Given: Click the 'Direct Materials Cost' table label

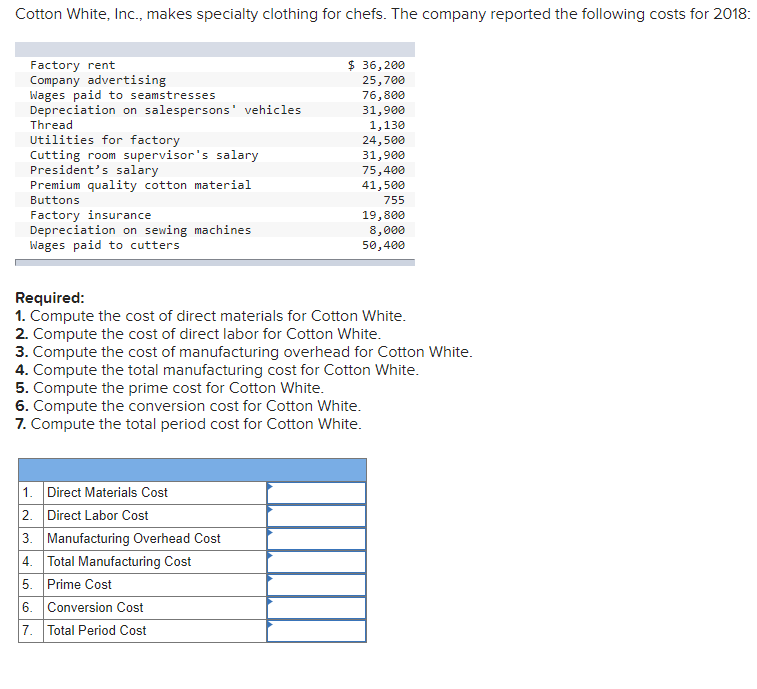Looking at the screenshot, I should (x=107, y=492).
